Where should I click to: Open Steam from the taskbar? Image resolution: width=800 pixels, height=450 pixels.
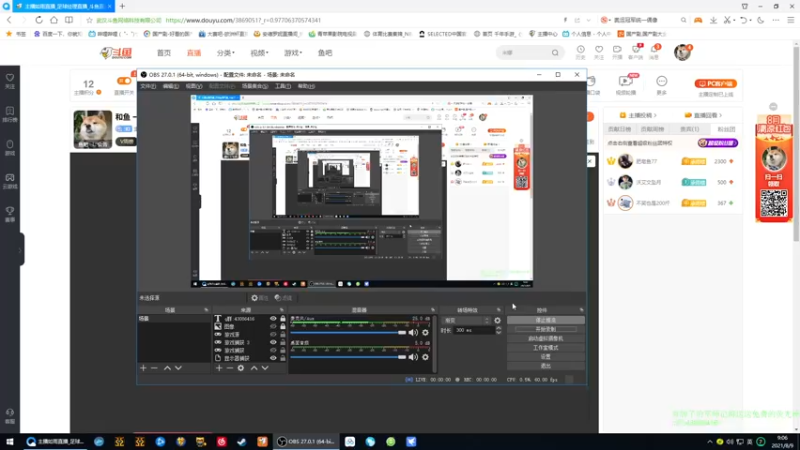coord(242,442)
